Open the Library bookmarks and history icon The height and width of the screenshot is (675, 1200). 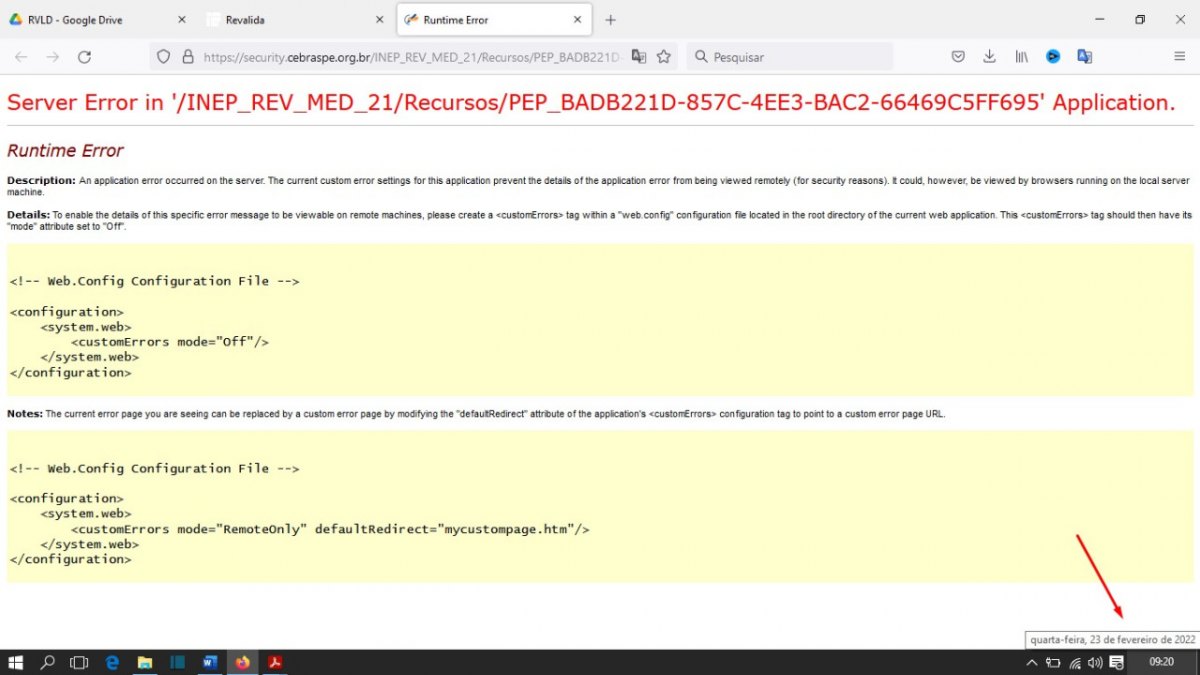(x=1021, y=57)
